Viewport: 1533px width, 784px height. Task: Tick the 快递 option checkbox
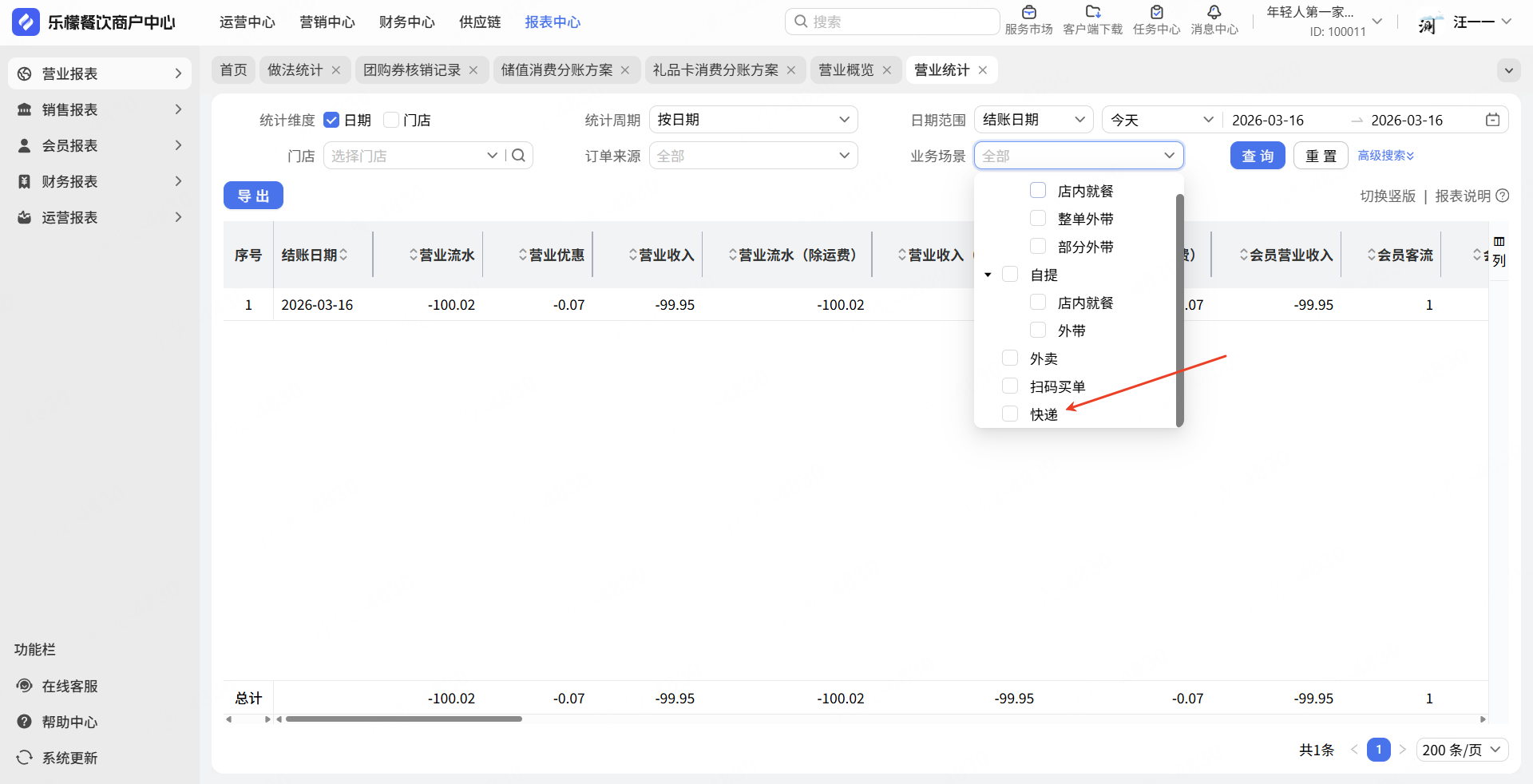coord(1010,414)
